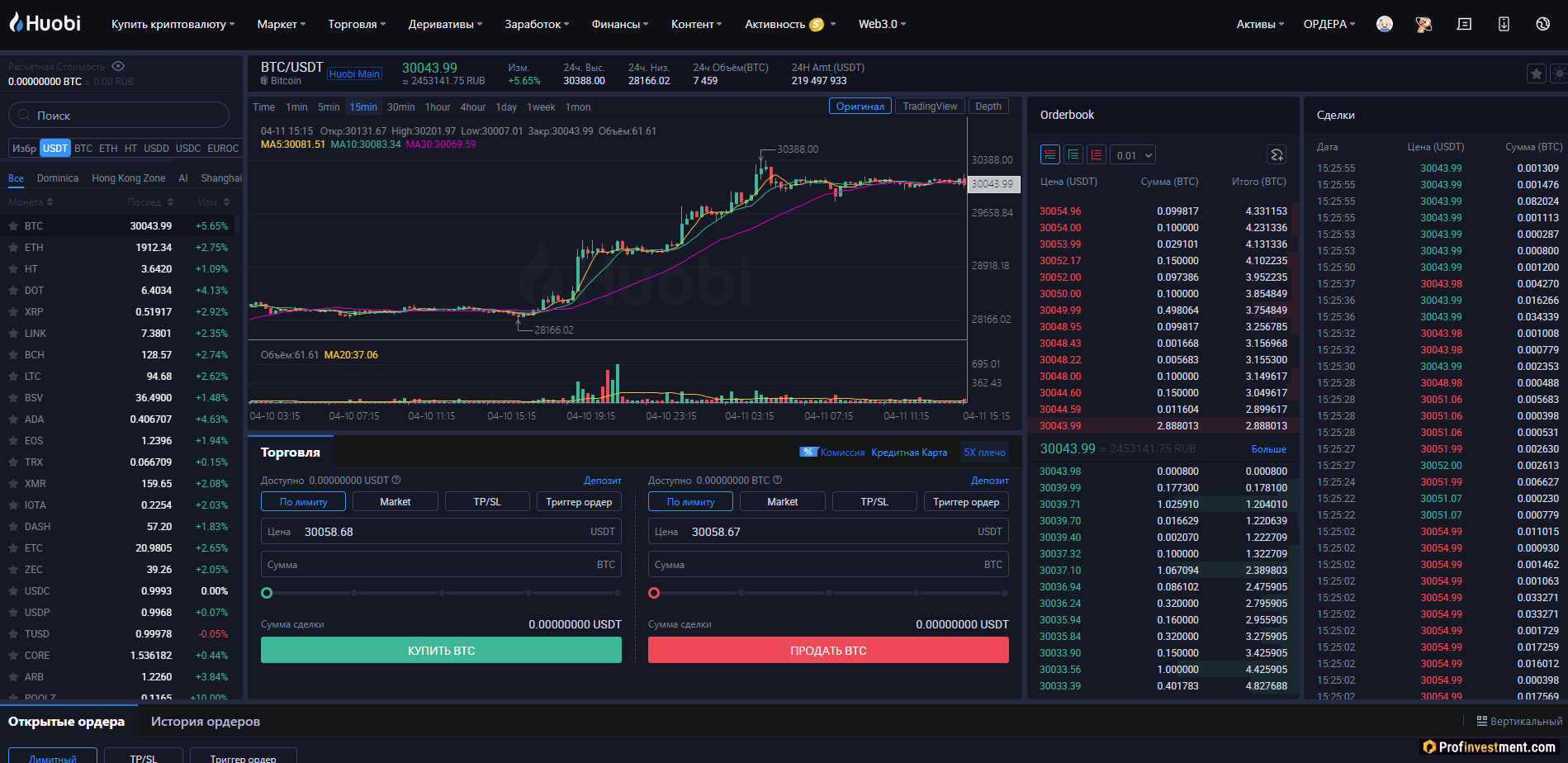The height and width of the screenshot is (763, 1568).
Task: Click the 'КУПИТЬ BTC' button
Action: coord(441,650)
